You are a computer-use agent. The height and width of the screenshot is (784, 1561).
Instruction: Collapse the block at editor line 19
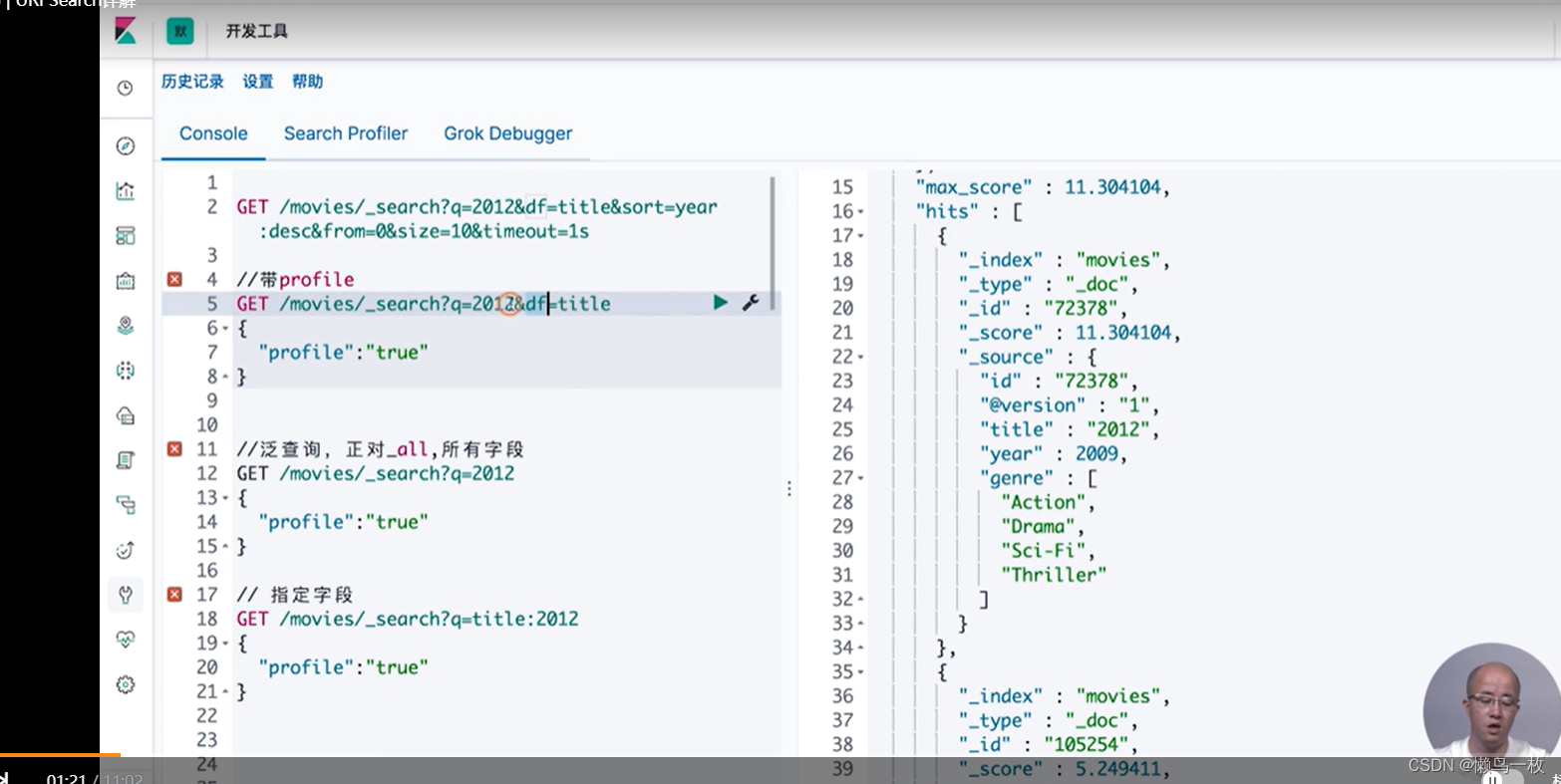pos(225,644)
